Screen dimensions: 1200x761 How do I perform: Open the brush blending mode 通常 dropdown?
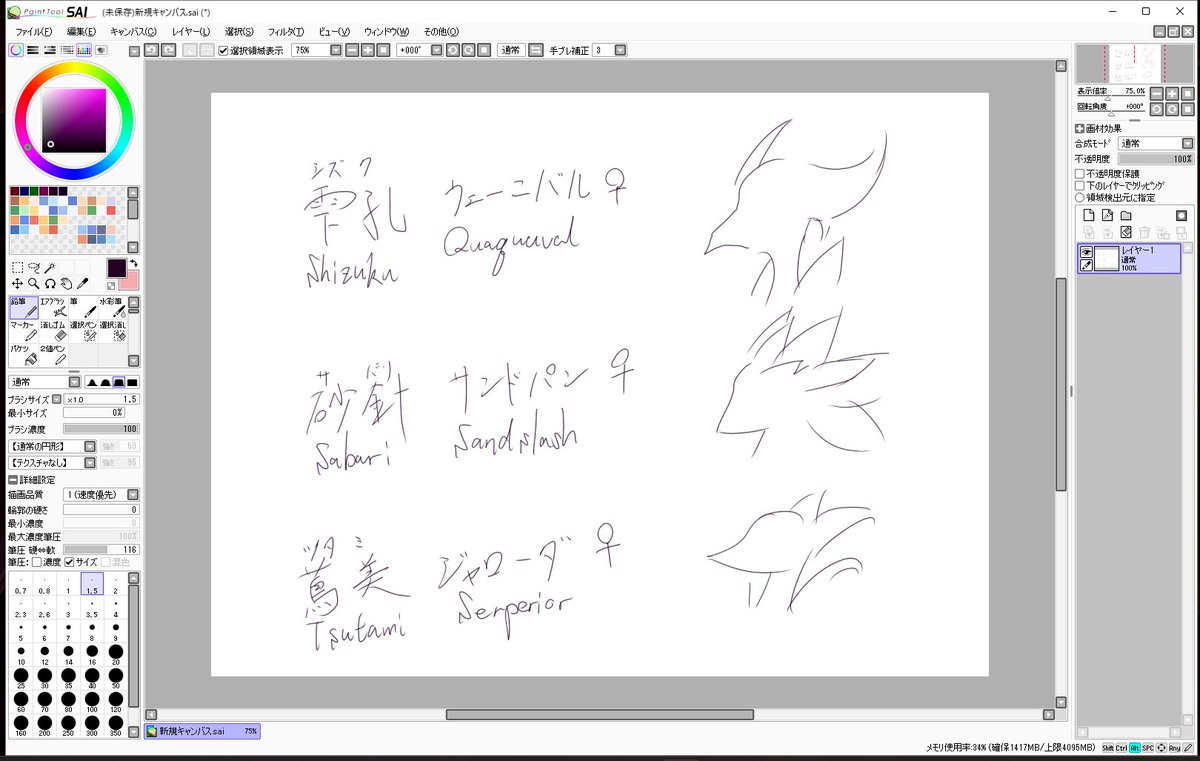pyautogui.click(x=74, y=382)
